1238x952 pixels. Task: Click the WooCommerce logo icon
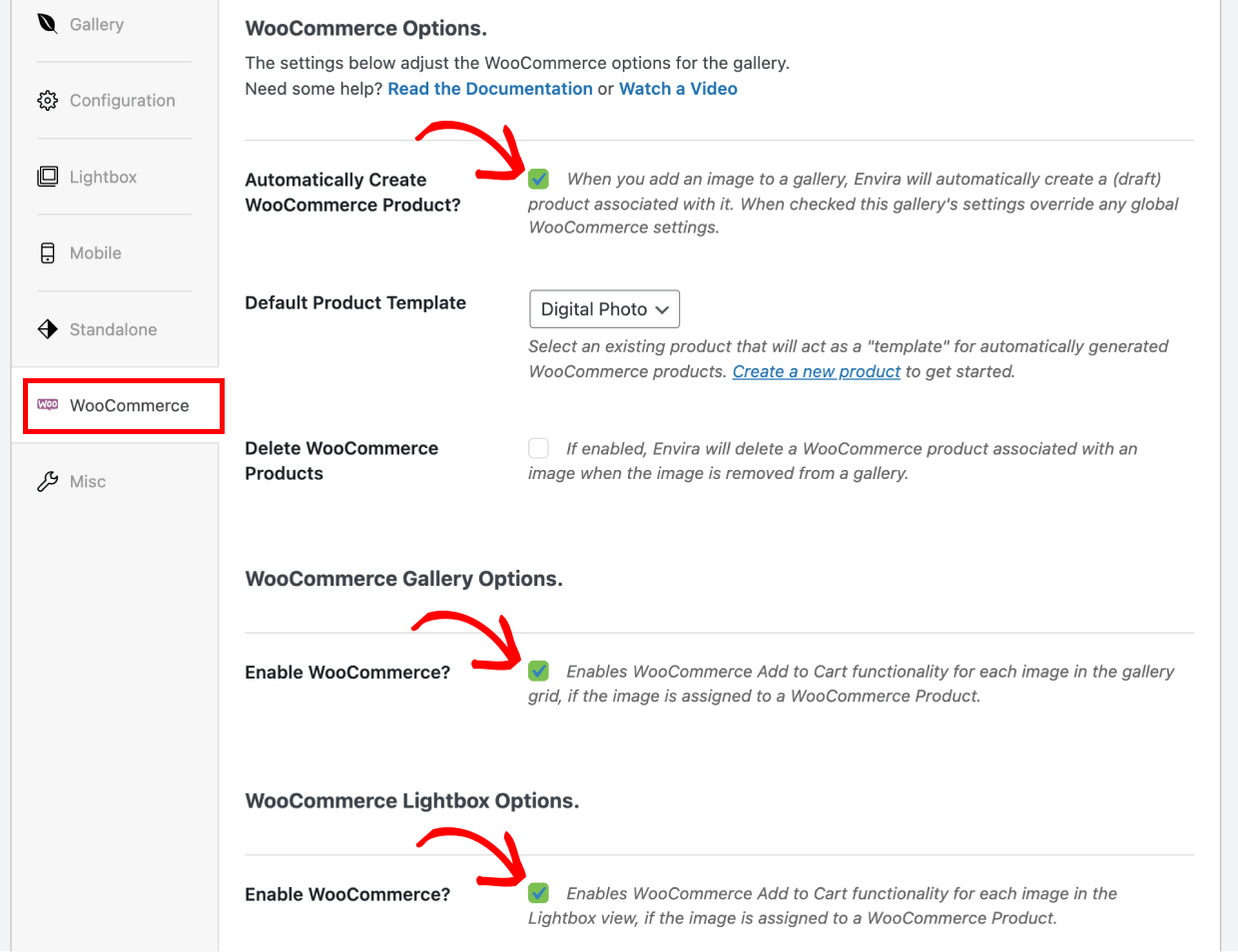(47, 404)
